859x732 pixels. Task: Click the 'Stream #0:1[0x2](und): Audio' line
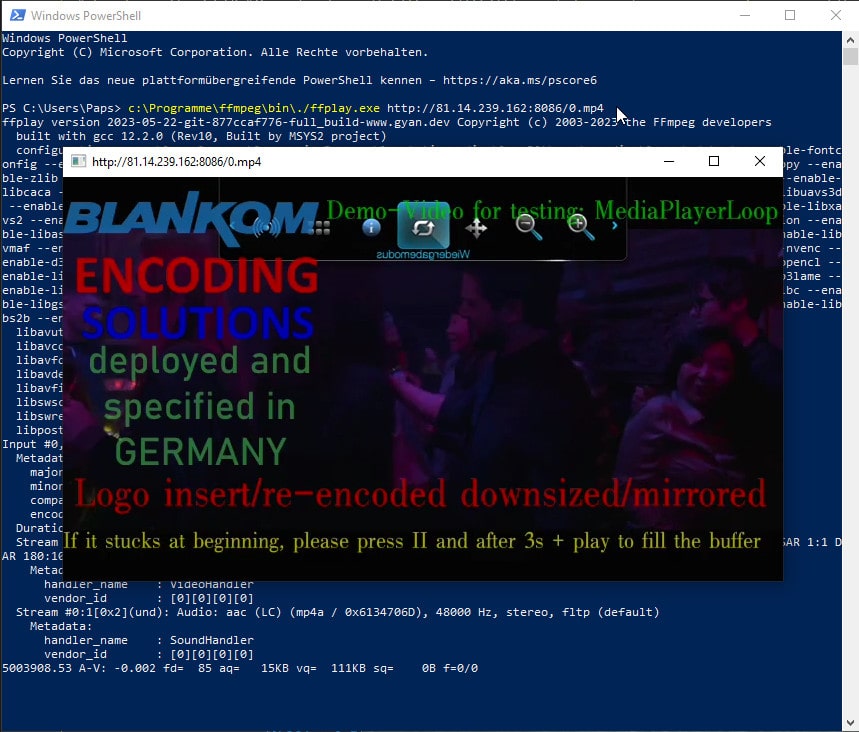(x=337, y=612)
